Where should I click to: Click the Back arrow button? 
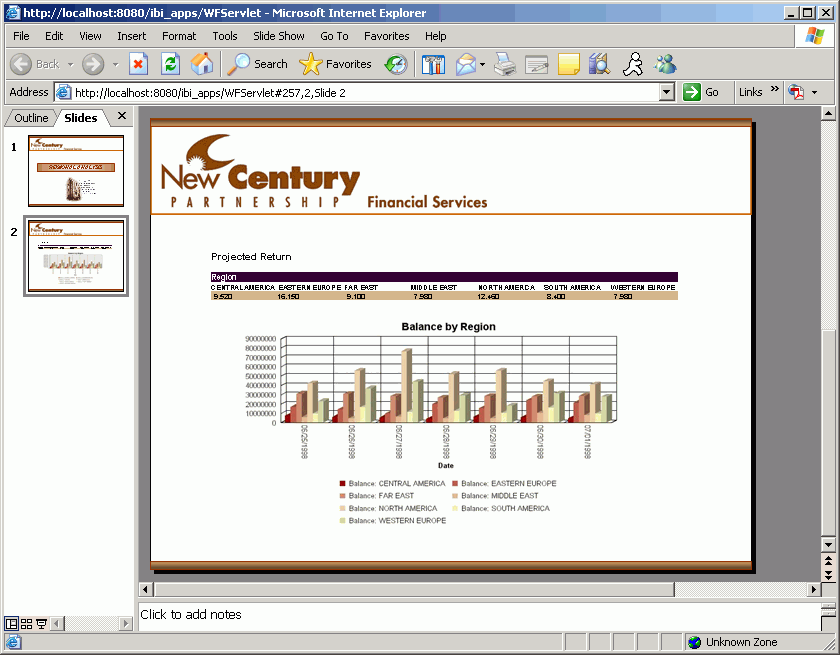coord(21,64)
